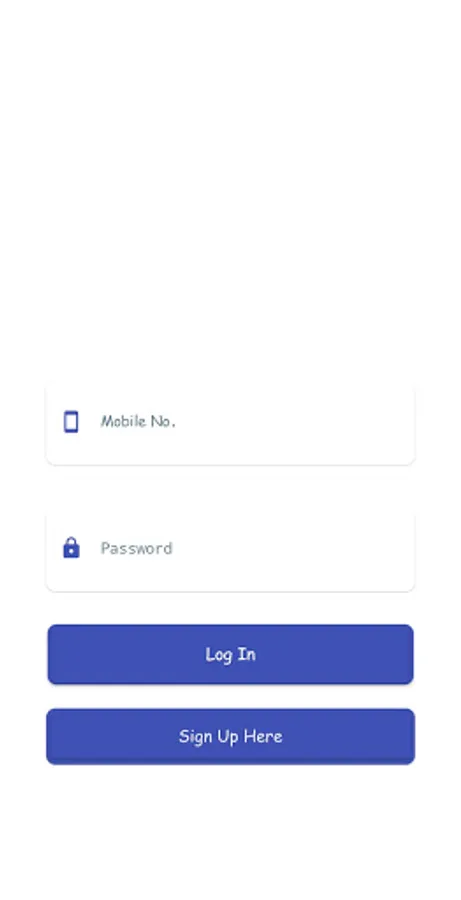Click the padlock icon

click(x=71, y=548)
